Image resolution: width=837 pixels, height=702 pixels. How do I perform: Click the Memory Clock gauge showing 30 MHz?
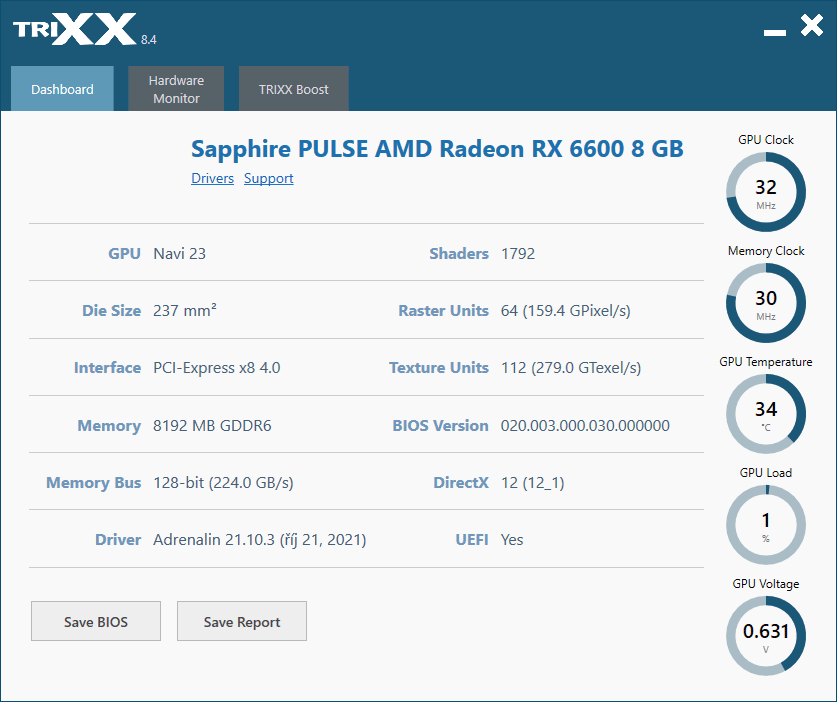tap(766, 303)
